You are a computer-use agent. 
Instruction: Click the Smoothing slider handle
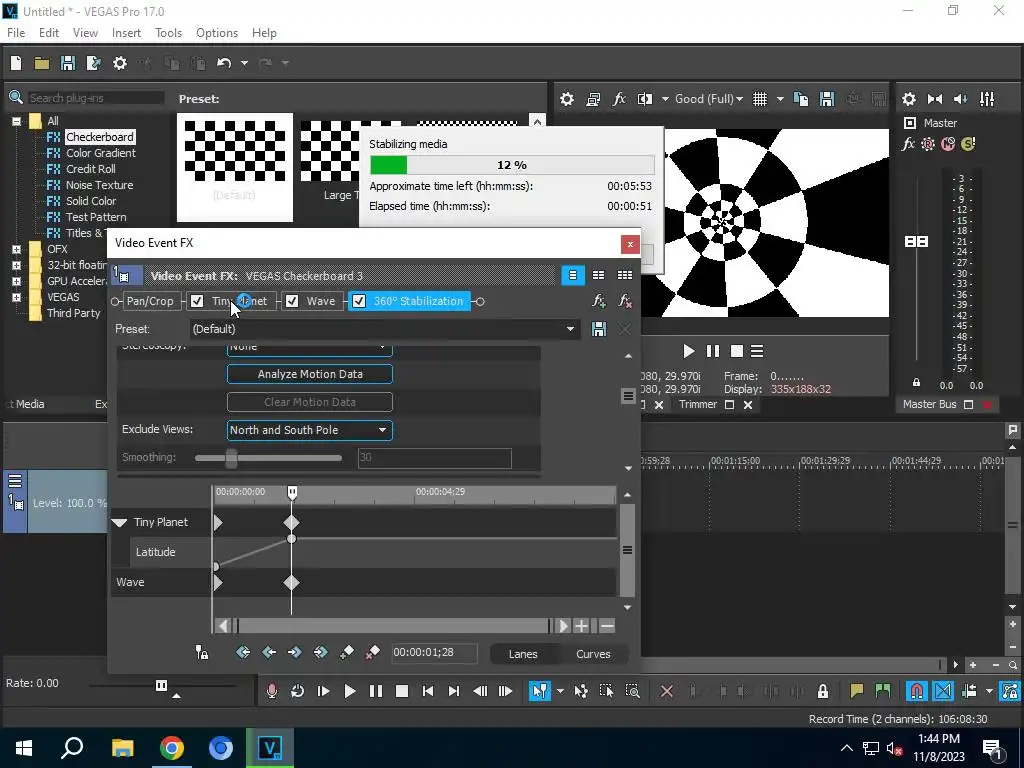pos(231,458)
